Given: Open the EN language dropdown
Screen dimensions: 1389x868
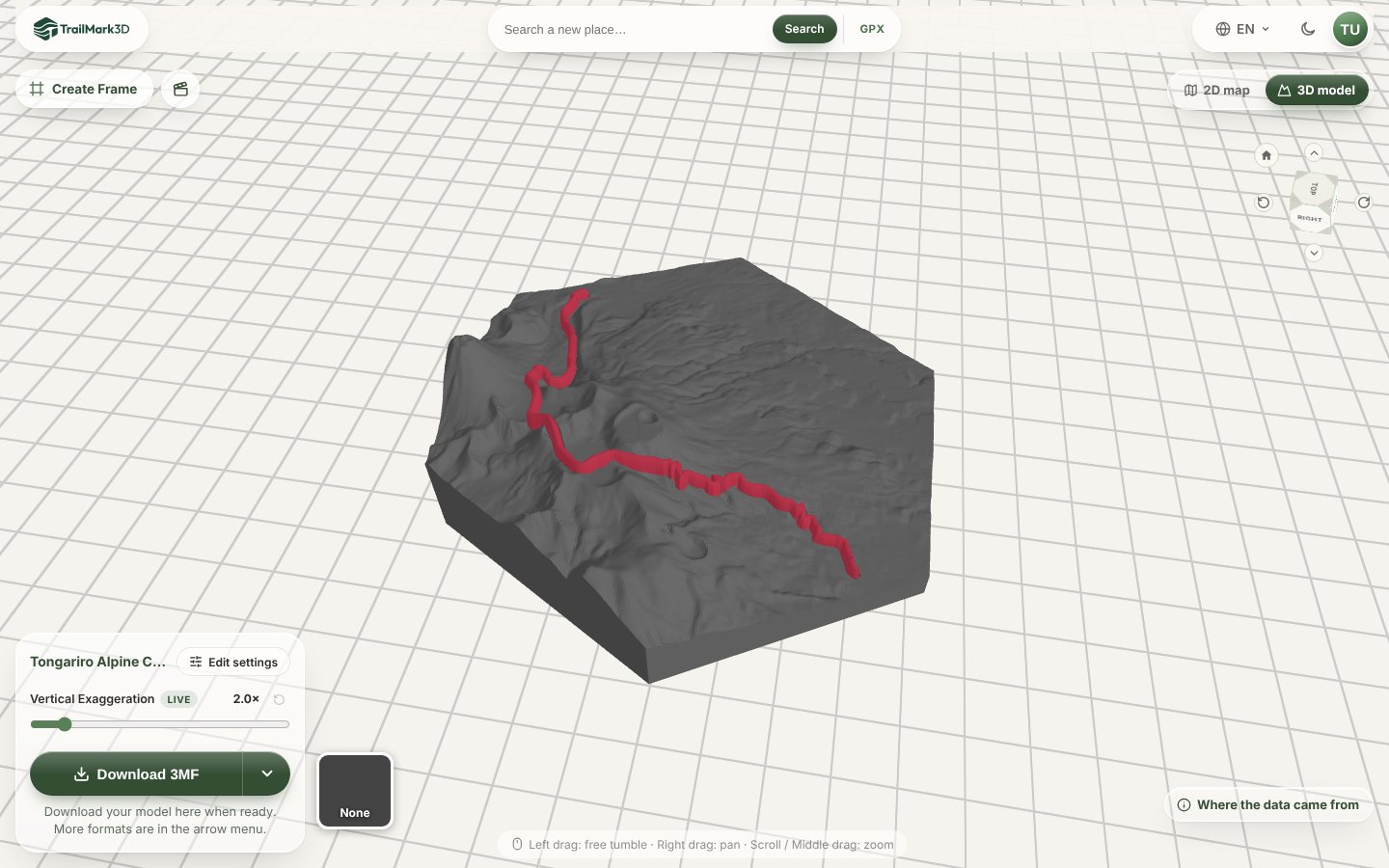Looking at the screenshot, I should tap(1242, 29).
